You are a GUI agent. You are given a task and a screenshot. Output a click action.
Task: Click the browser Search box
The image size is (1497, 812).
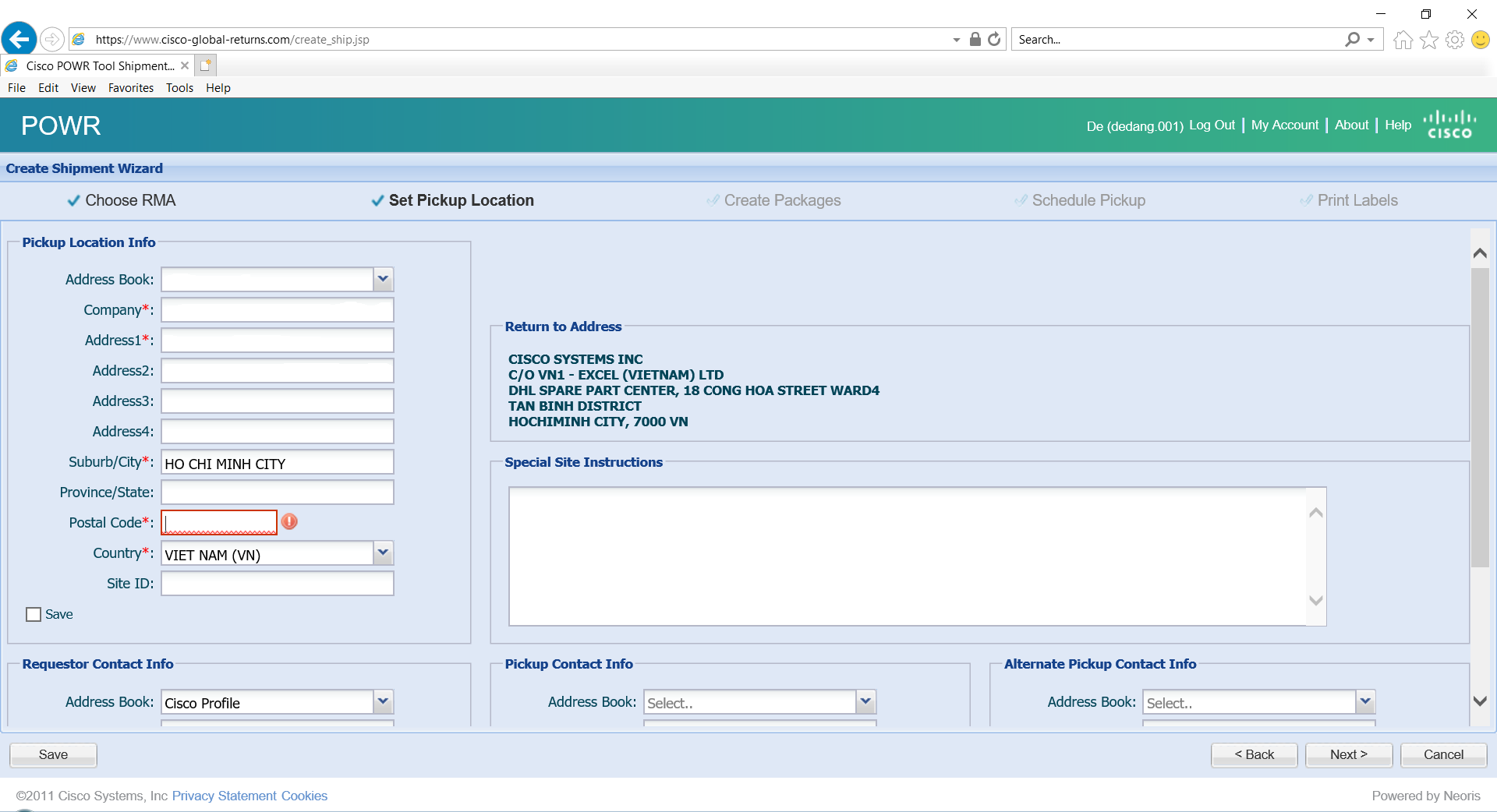point(1177,39)
